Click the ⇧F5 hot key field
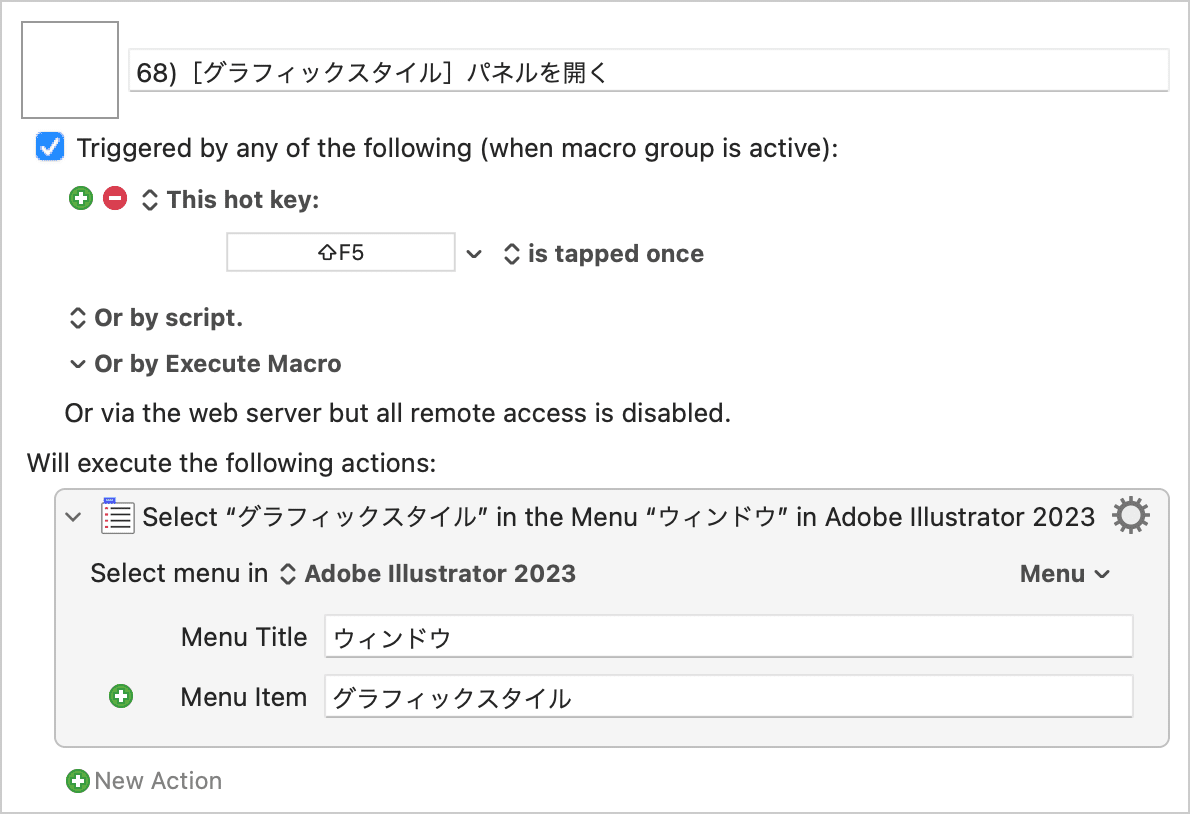Viewport: 1190px width, 814px height. tap(341, 252)
